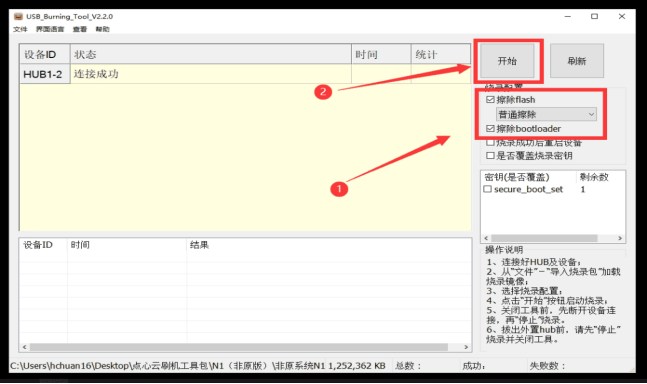Enable 烧录成功后重启设备 checkbox
Screen dimensions: 647x384
[x=490, y=143]
